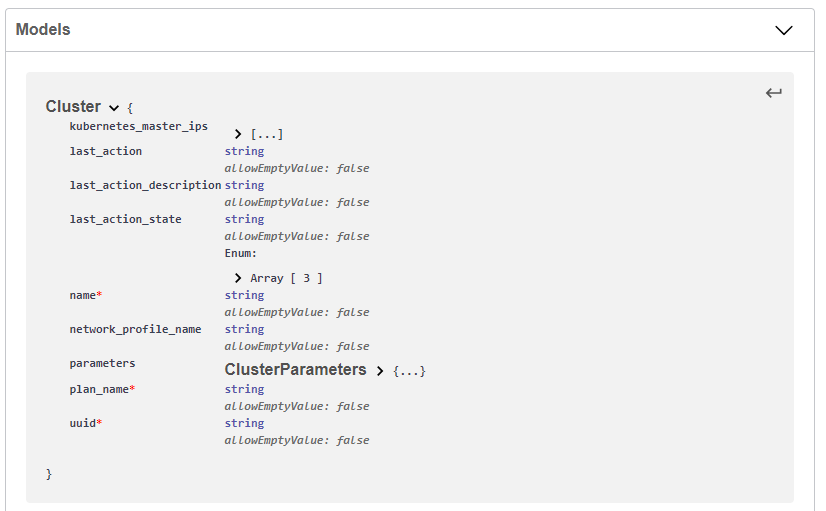Screen dimensions: 826x511
Task: Click the required plan_name property
Action: click(x=101, y=389)
